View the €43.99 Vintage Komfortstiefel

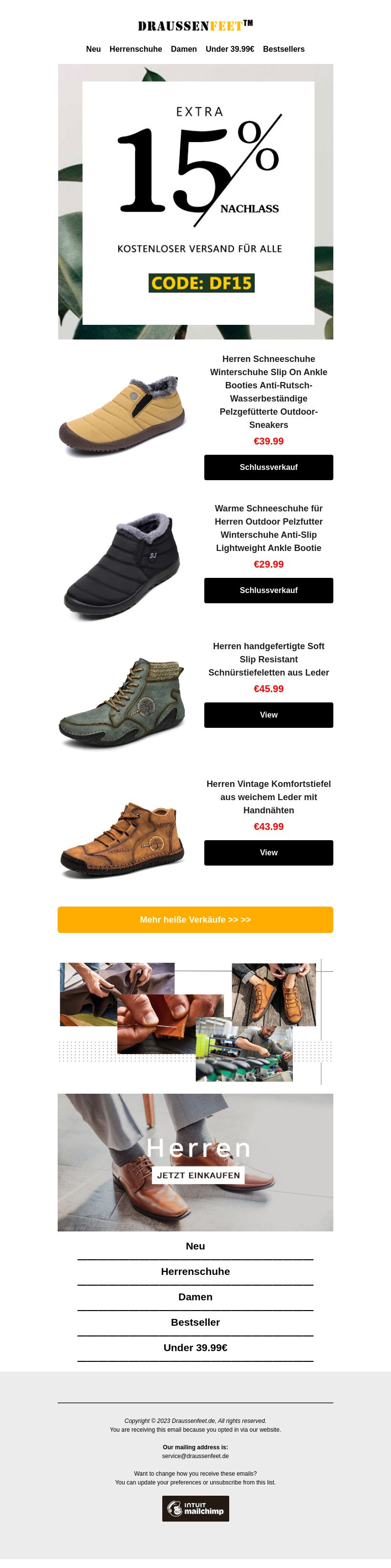(x=269, y=853)
